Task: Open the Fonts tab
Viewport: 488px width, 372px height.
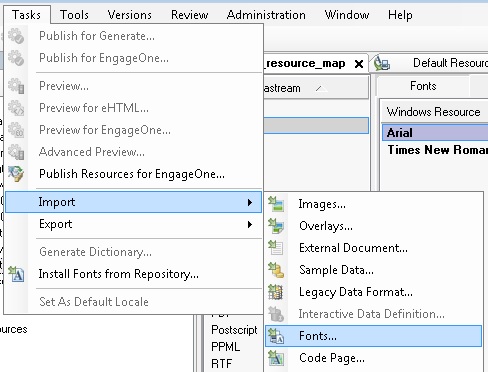Action: pos(423,86)
